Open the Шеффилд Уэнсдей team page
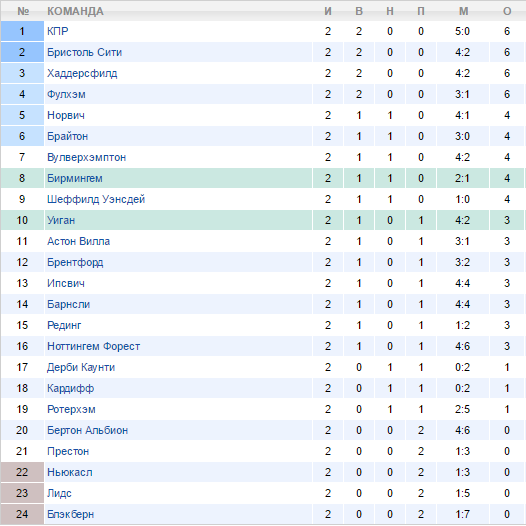The height and width of the screenshot is (526, 526). [x=96, y=199]
